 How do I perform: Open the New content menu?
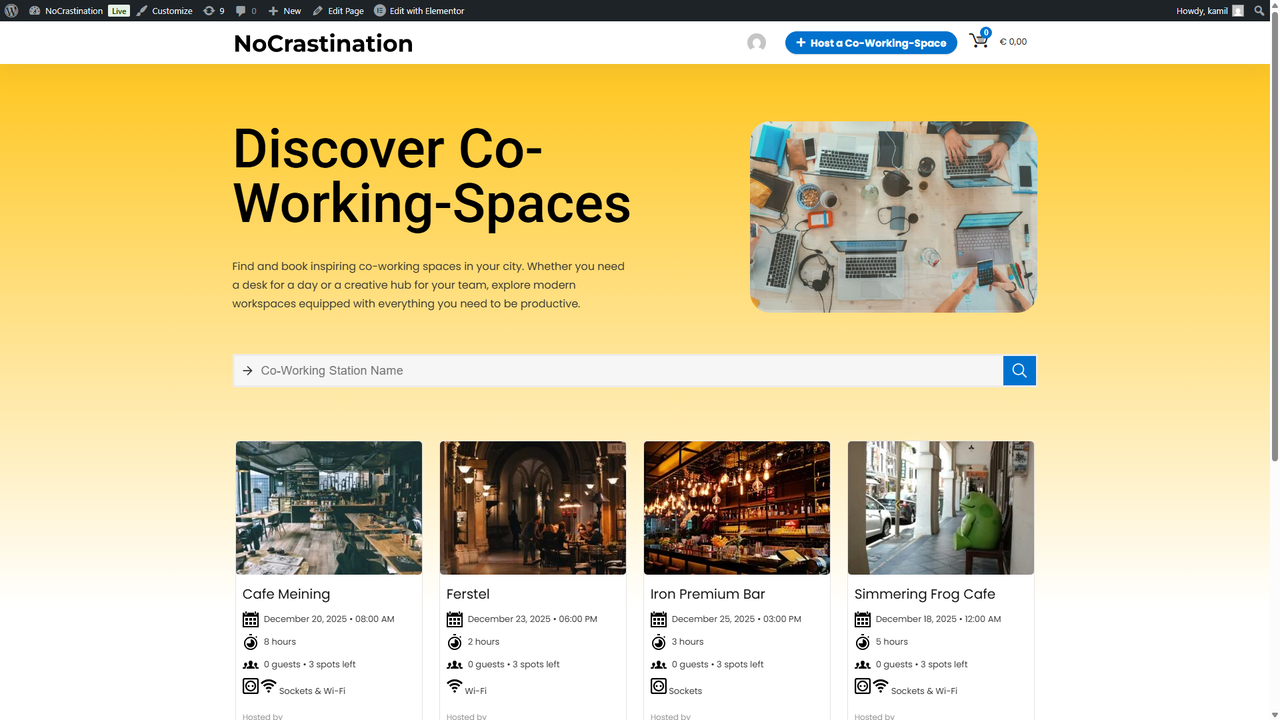(285, 10)
